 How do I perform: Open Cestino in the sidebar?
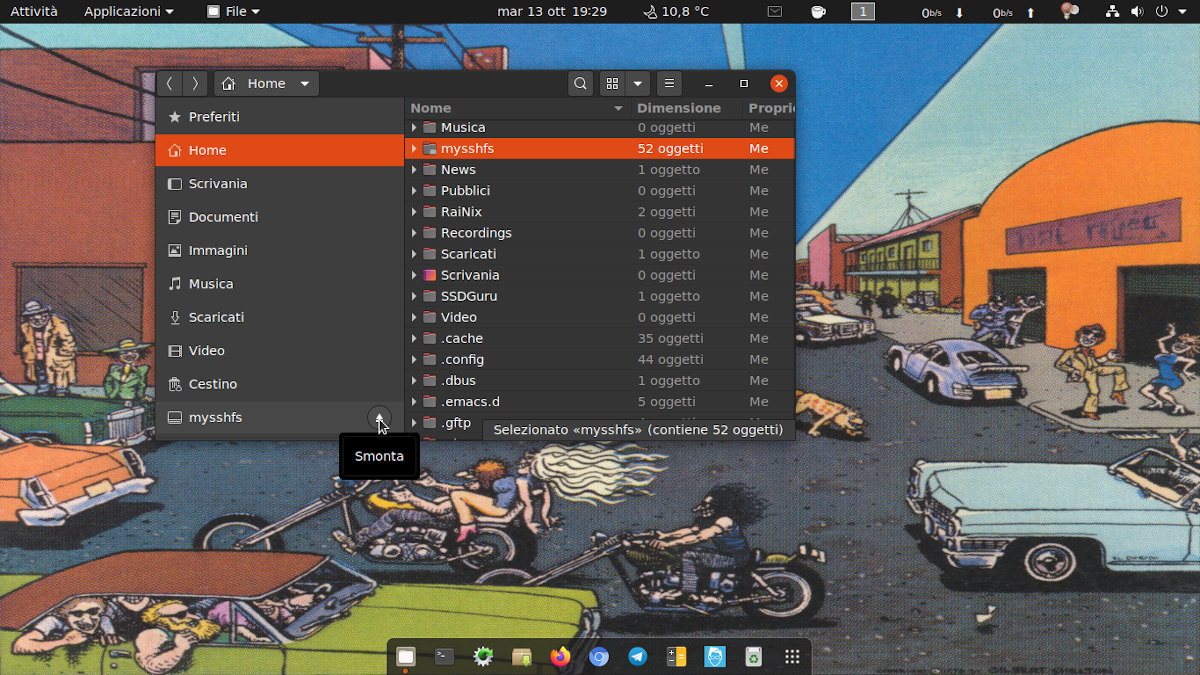(x=279, y=384)
